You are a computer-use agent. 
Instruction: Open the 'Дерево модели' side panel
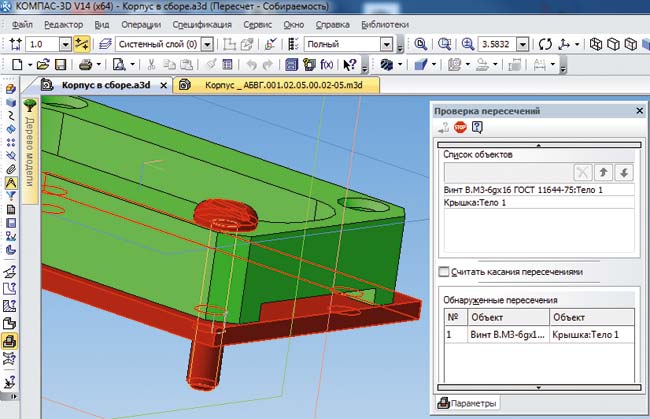pyautogui.click(x=30, y=150)
